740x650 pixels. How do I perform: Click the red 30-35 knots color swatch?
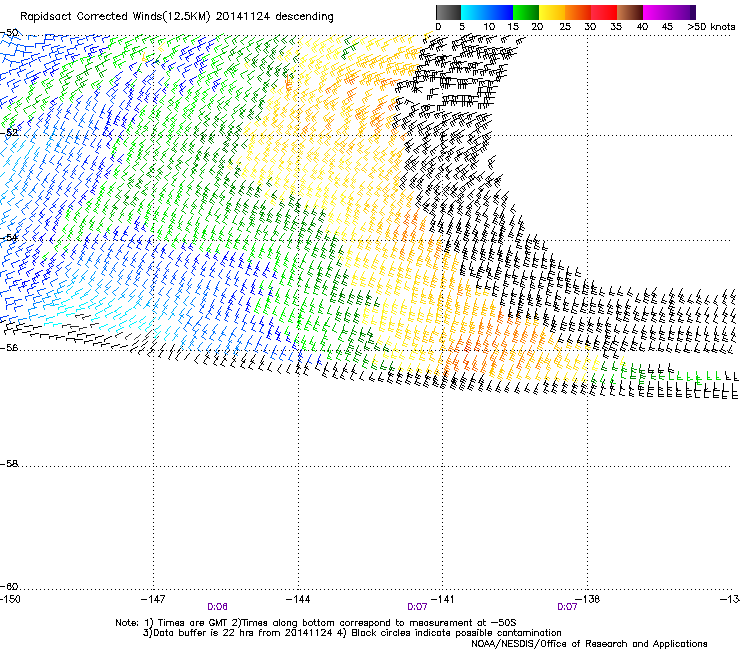(604, 12)
